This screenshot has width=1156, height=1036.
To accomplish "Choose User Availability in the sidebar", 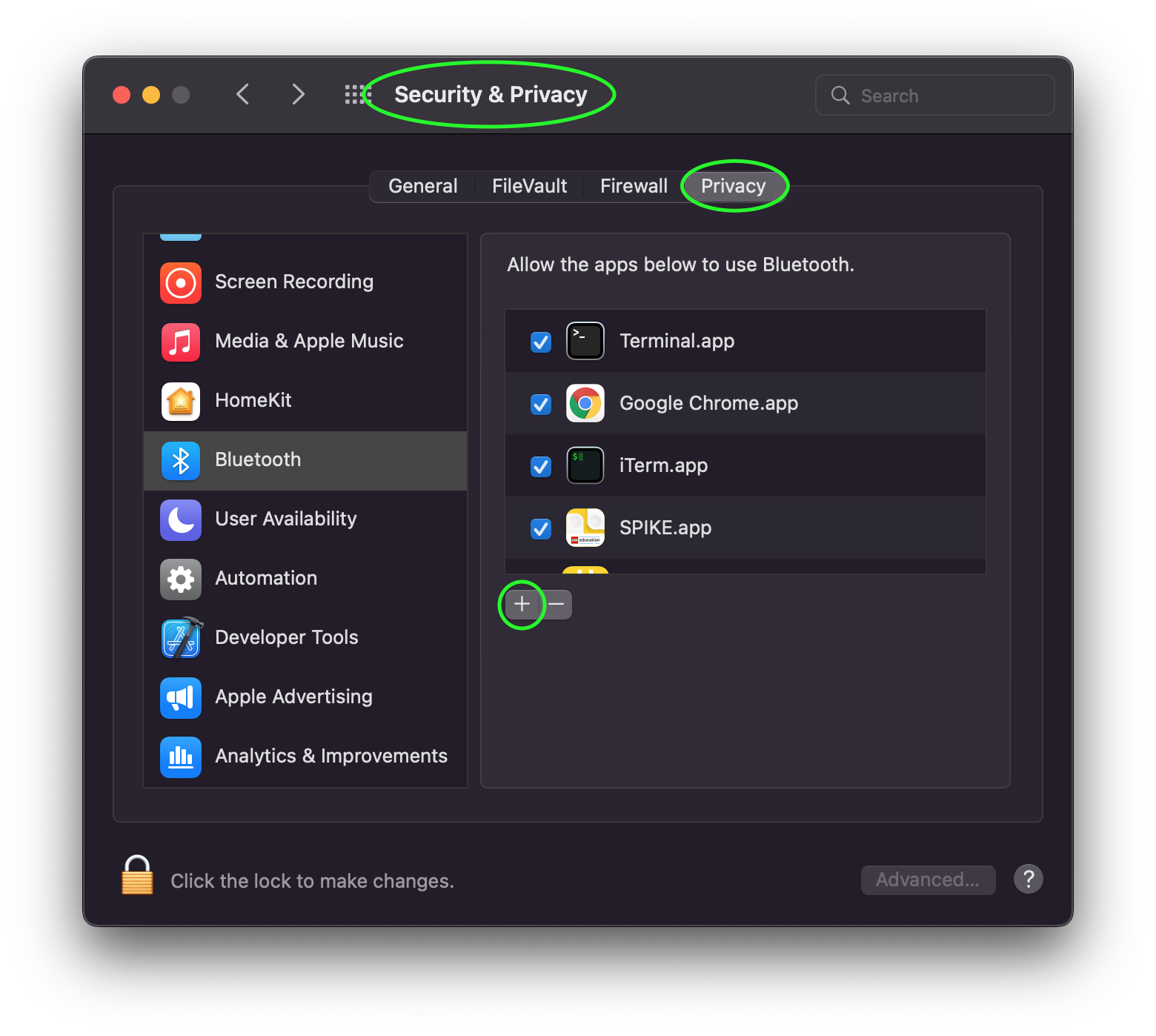I will tap(305, 519).
